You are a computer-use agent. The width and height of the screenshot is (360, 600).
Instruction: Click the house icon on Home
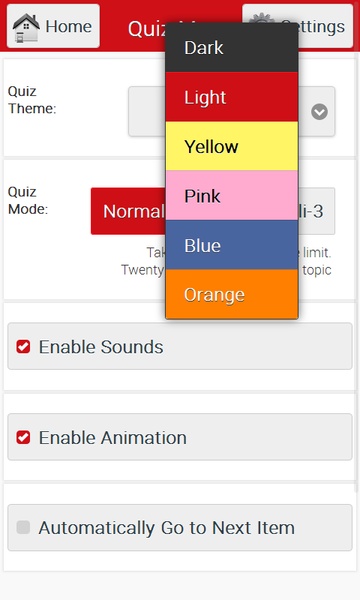pos(26,27)
